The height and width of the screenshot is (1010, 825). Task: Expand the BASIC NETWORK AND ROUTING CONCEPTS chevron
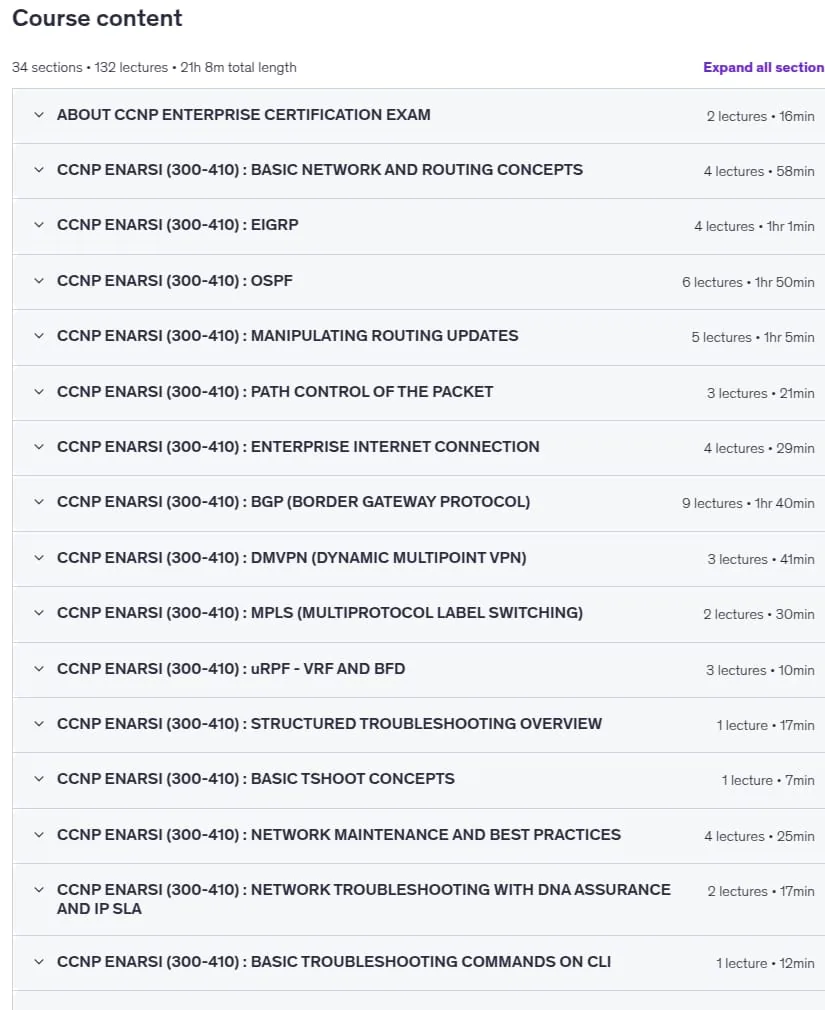tap(39, 170)
